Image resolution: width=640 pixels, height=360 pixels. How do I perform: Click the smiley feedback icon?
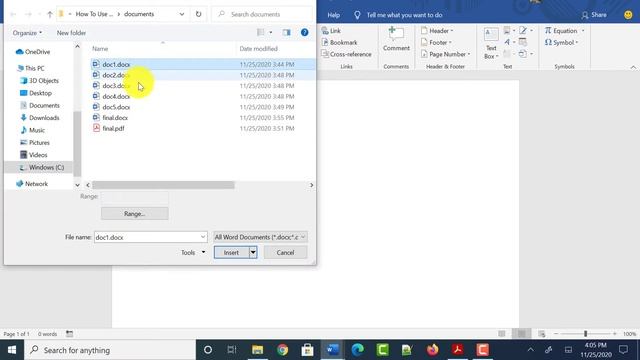pyautogui.click(x=628, y=15)
